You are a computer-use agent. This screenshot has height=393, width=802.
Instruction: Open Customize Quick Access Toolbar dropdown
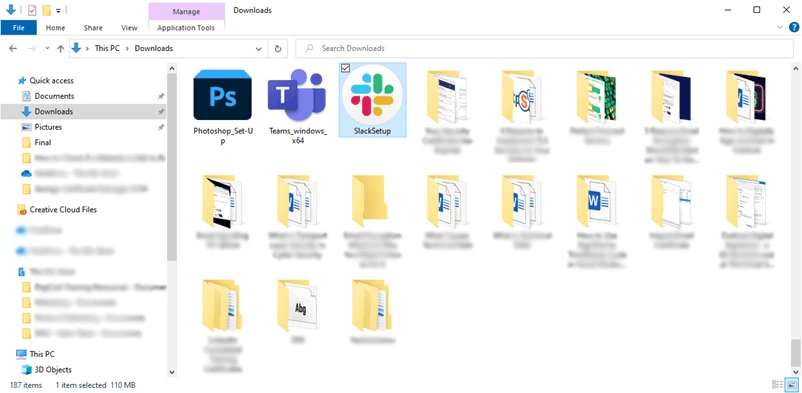point(58,10)
